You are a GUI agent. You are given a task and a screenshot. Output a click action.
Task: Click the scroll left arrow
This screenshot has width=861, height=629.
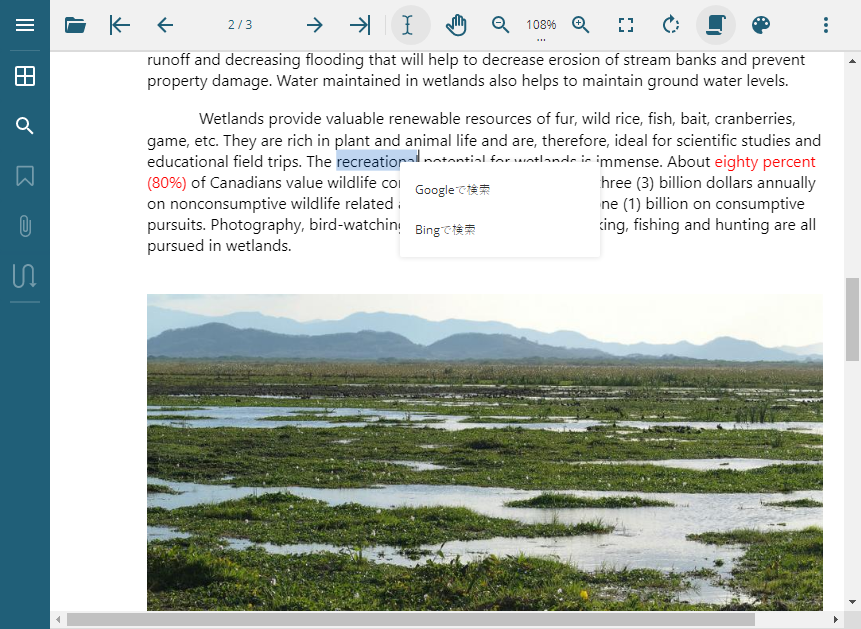click(x=58, y=620)
